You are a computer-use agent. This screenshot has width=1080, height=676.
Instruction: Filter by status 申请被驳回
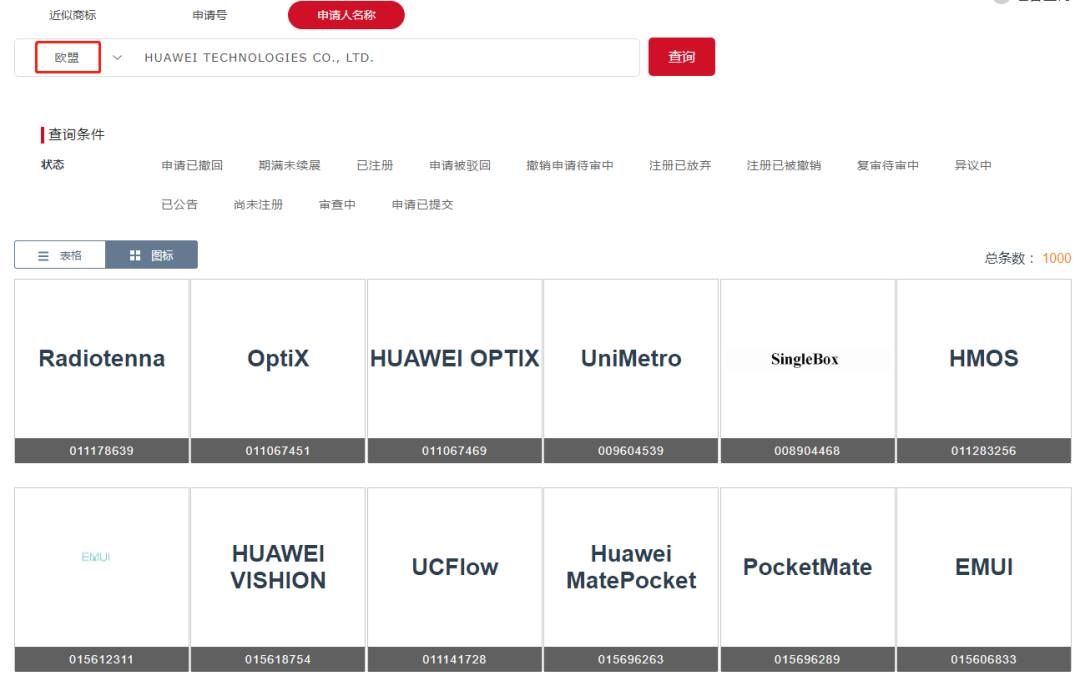click(460, 165)
